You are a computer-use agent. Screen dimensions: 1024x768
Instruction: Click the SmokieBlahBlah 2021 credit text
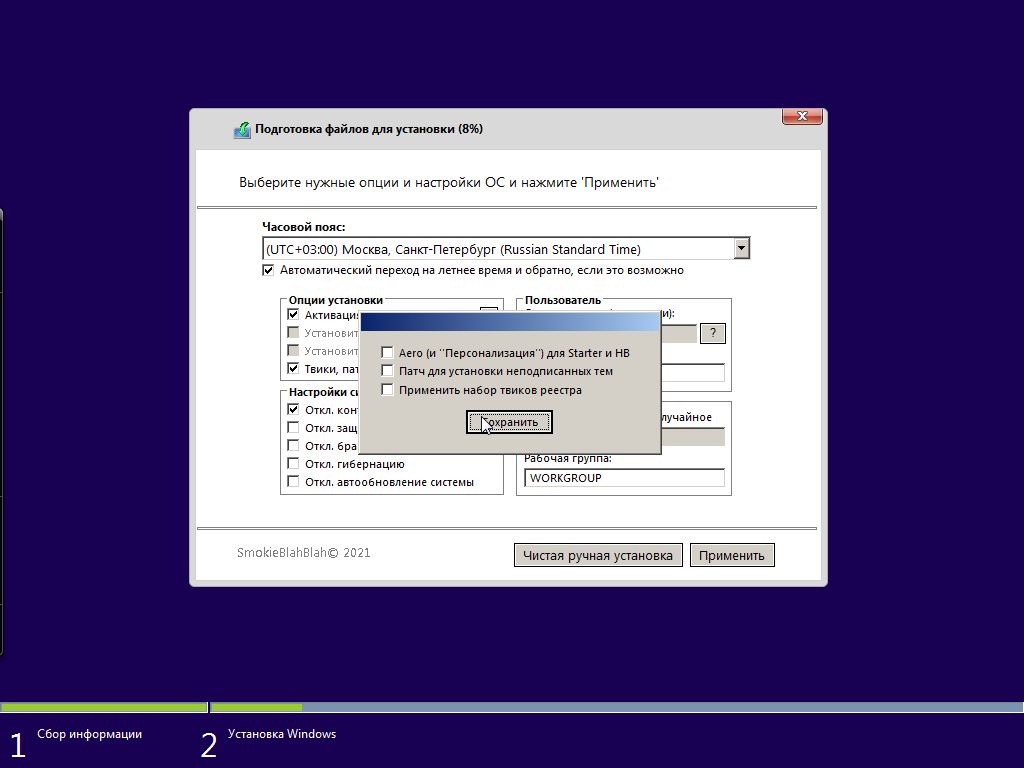(x=304, y=552)
